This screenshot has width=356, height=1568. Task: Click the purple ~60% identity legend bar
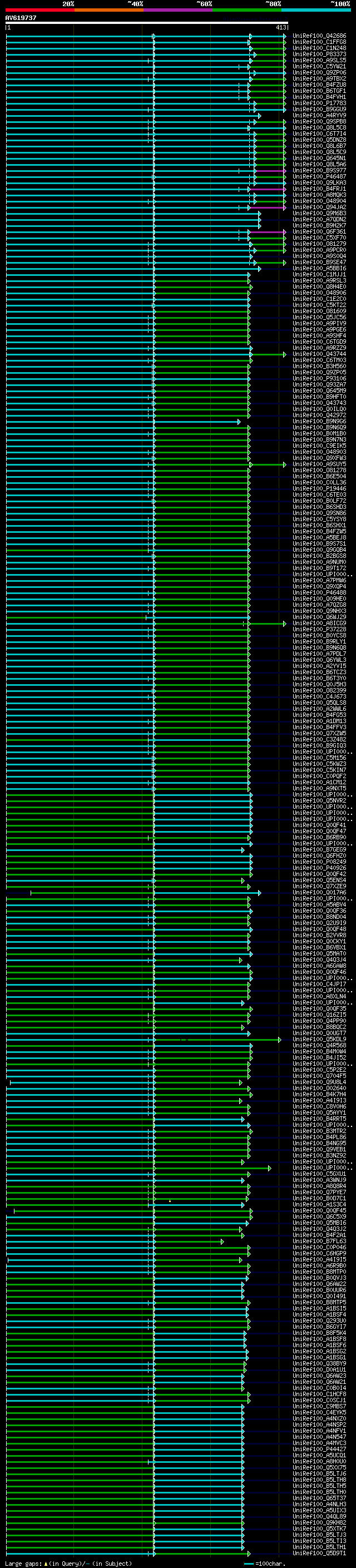(177, 10)
